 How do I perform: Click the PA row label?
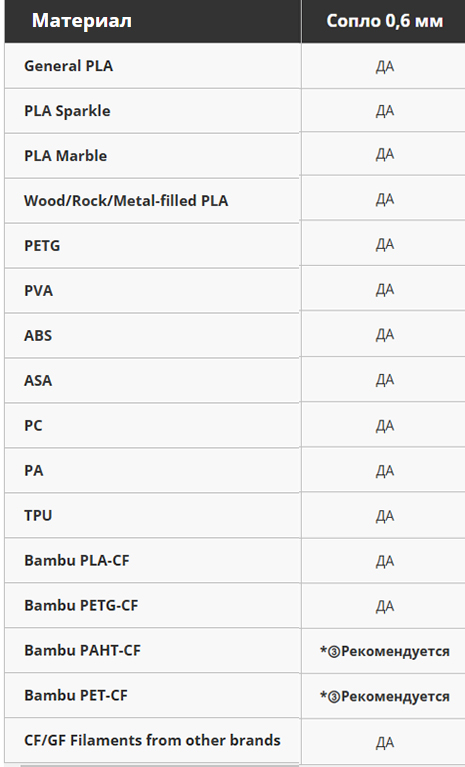[33, 471]
